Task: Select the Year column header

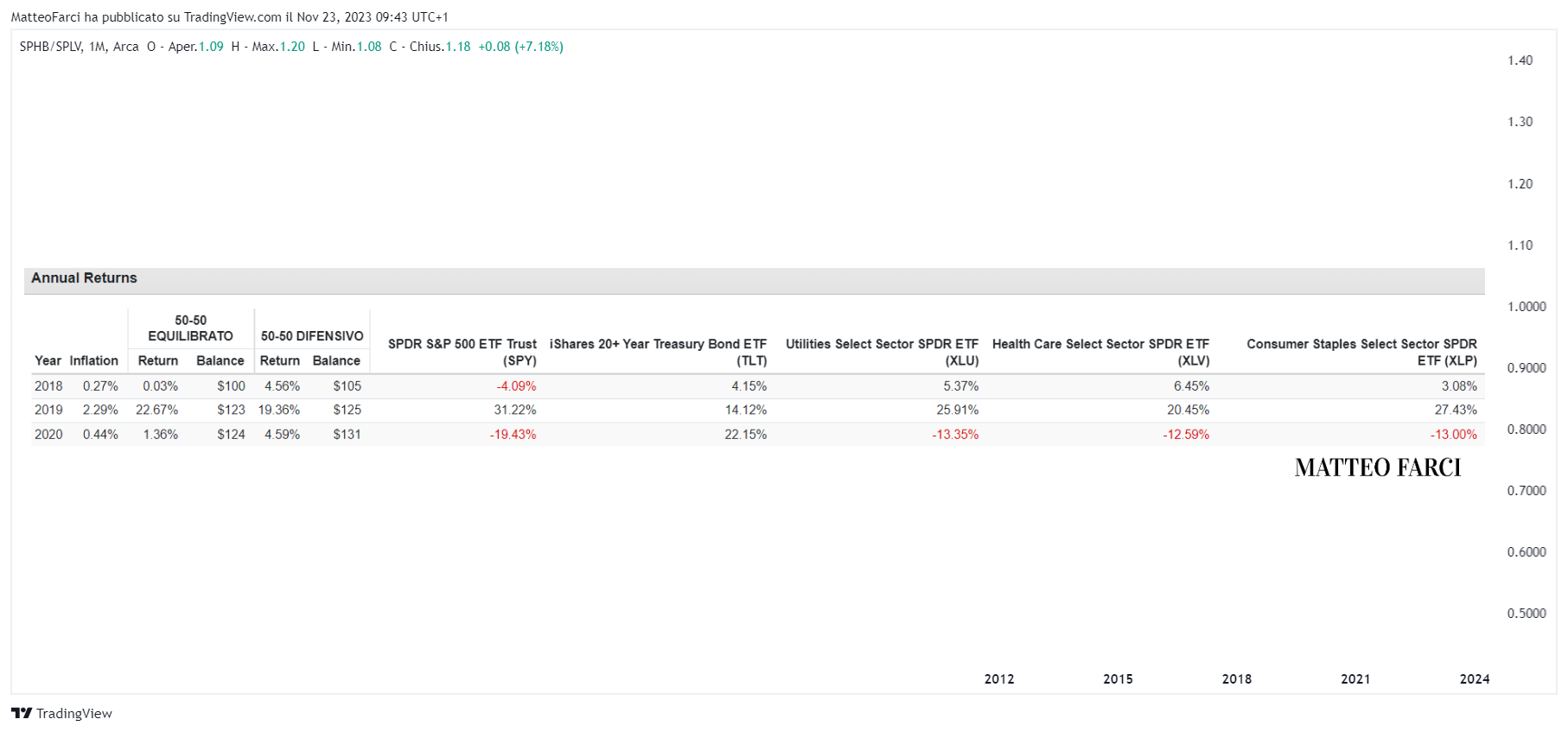Action: click(48, 361)
